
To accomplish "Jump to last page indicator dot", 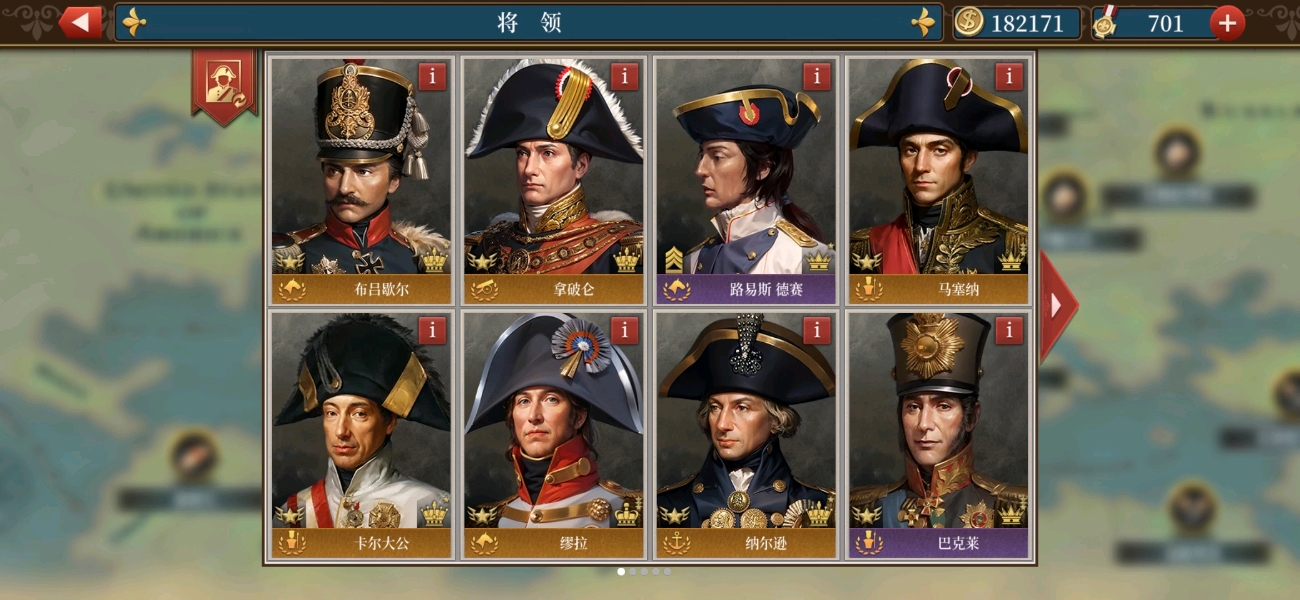I will coord(667,572).
